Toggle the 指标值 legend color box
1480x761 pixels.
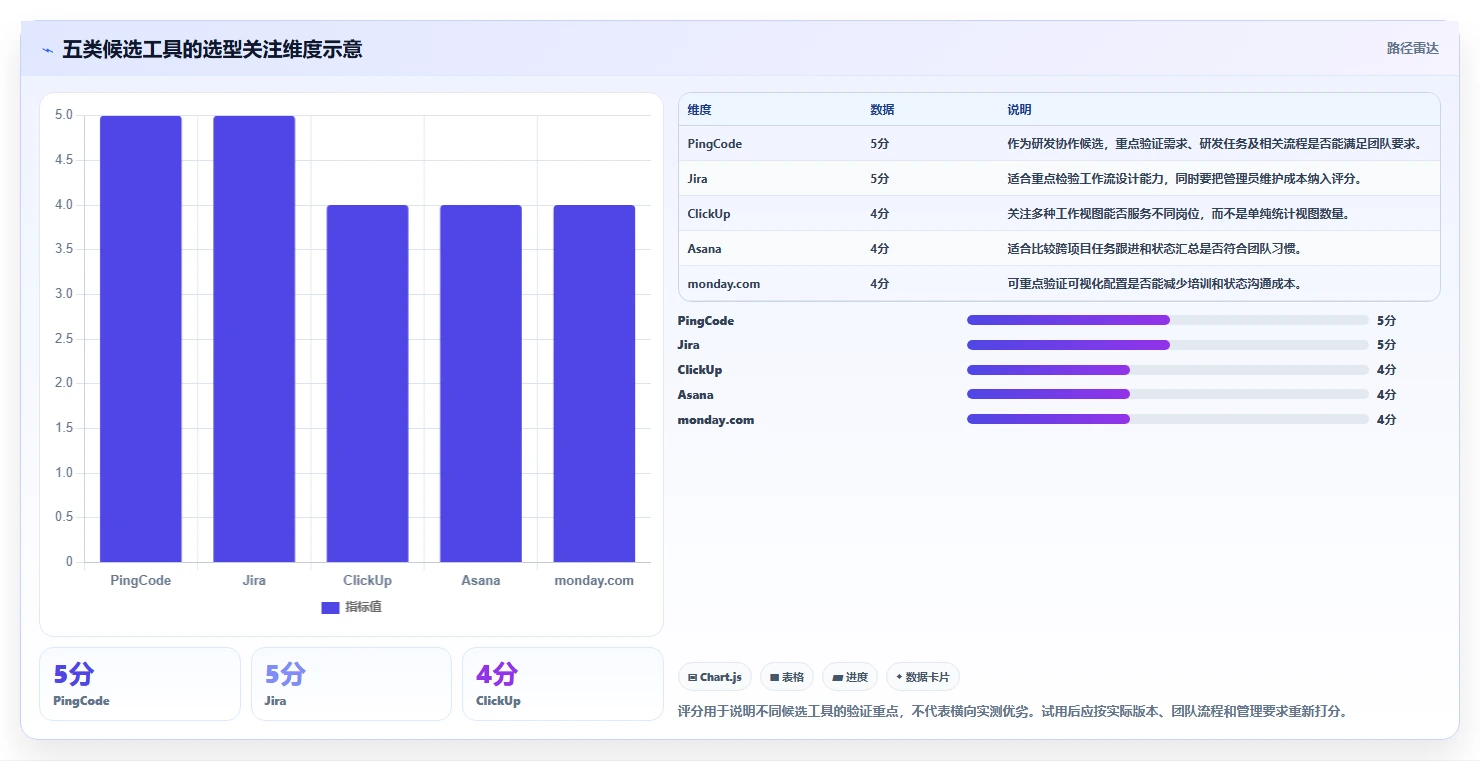(330, 607)
